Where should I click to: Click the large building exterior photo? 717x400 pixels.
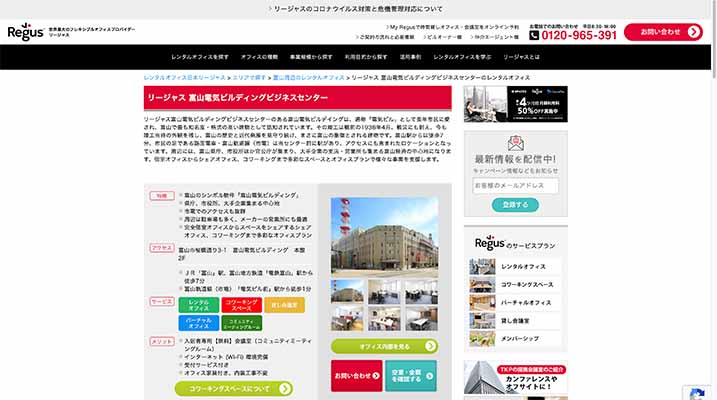[x=384, y=236]
